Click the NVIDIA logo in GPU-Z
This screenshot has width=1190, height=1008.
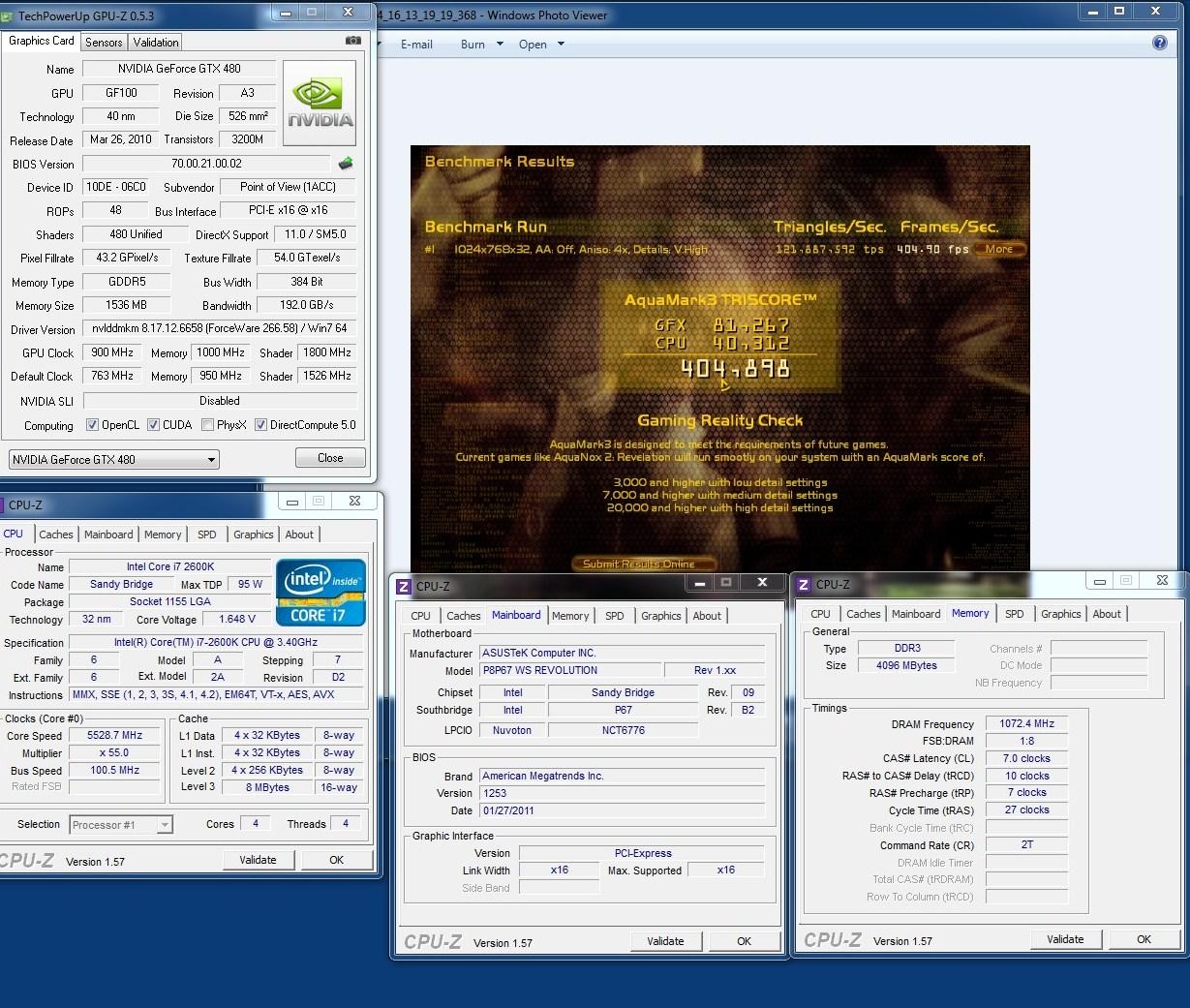pos(320,105)
